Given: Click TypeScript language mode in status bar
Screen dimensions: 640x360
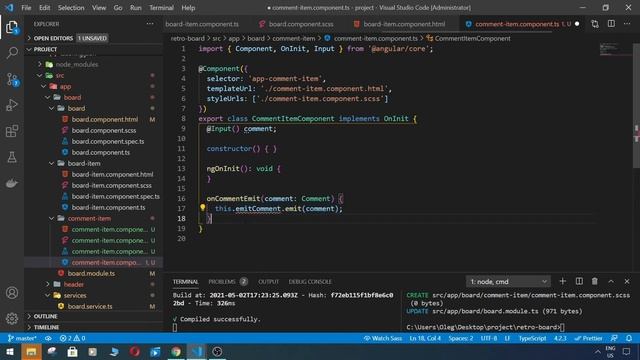Looking at the screenshot, I should (x=532, y=338).
